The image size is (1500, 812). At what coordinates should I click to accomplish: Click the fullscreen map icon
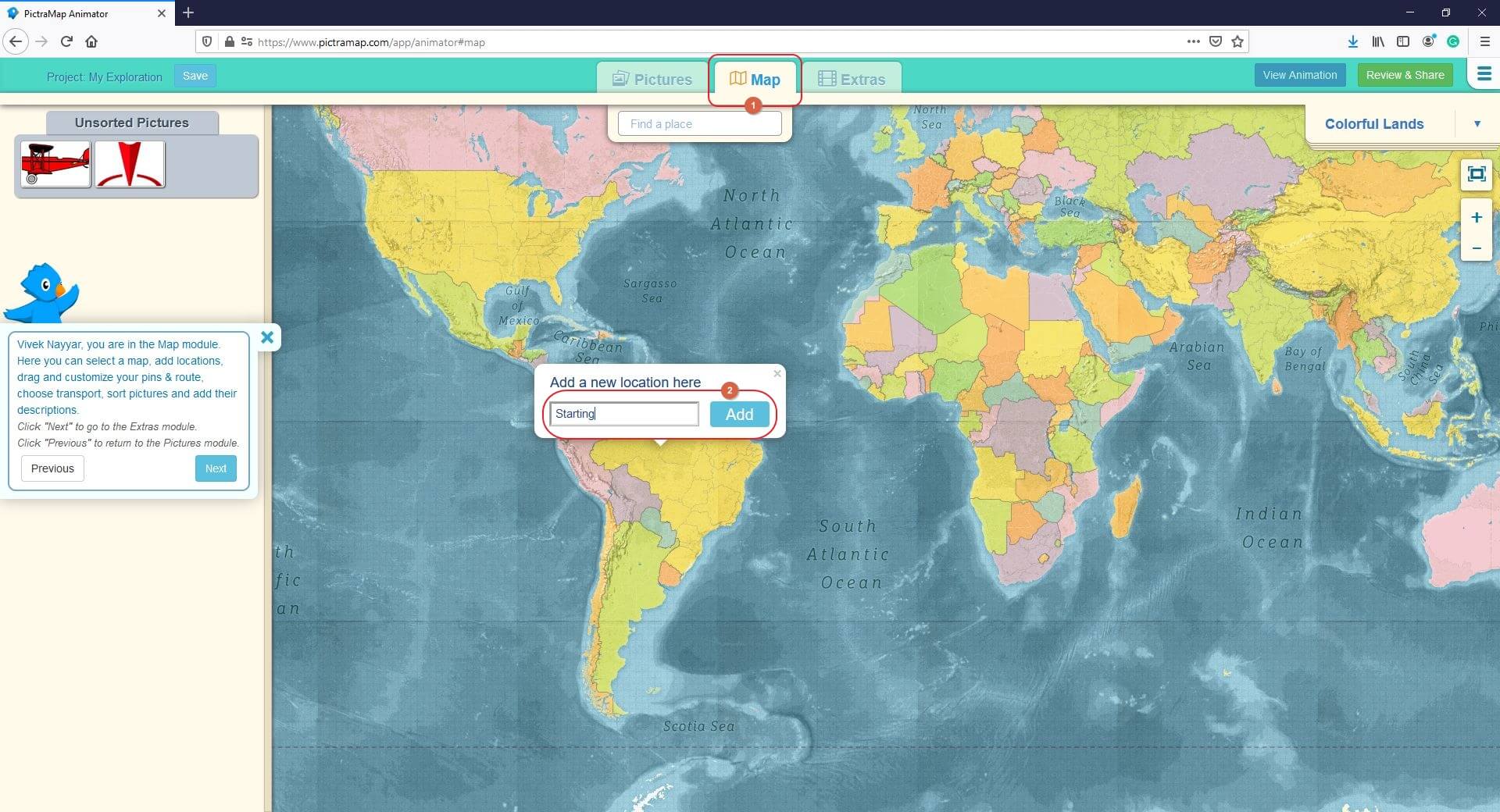1477,174
